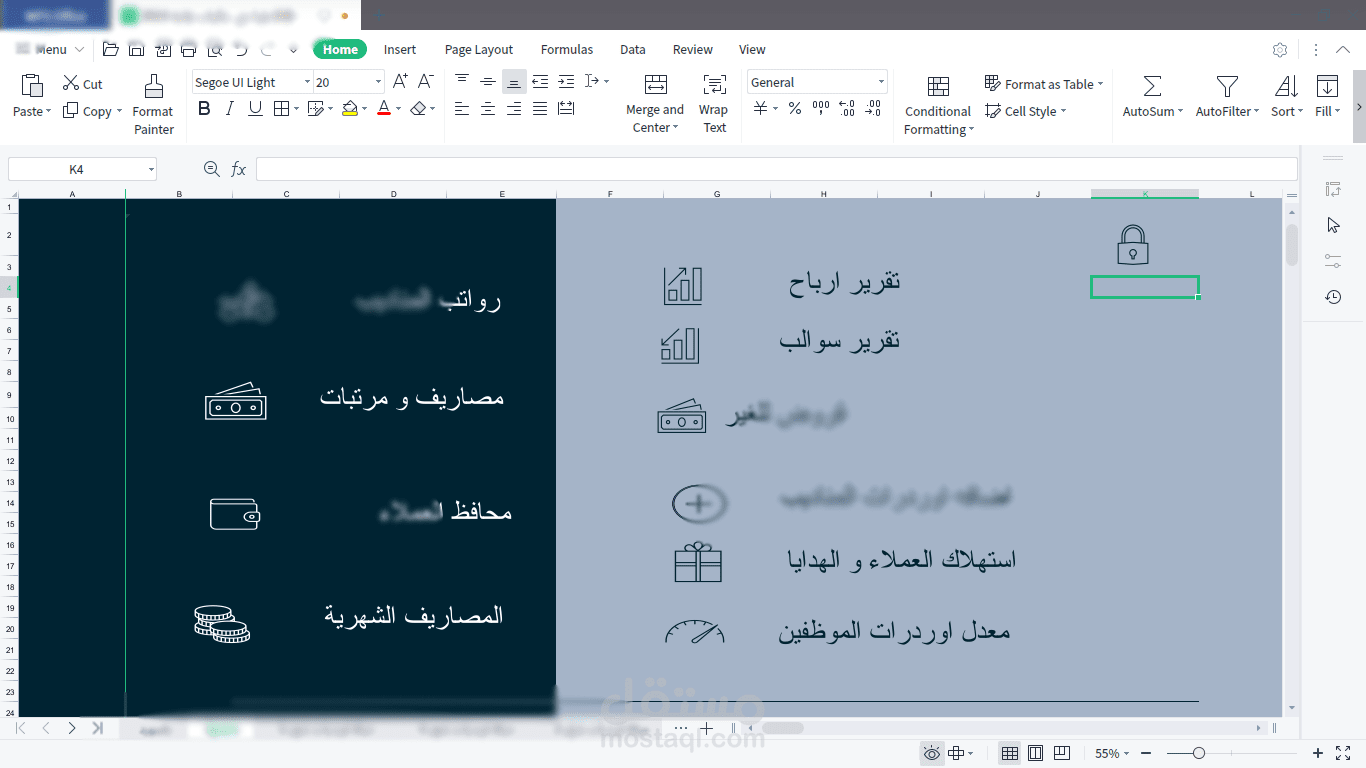This screenshot has height=768, width=1366.
Task: Print the spreadsheet
Action: pos(188,49)
